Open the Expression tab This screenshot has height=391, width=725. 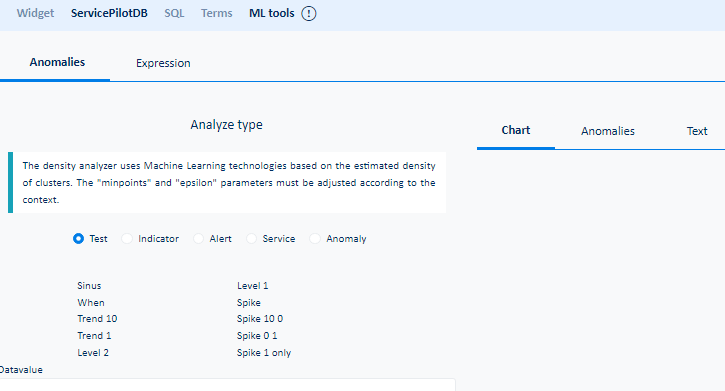tap(163, 63)
